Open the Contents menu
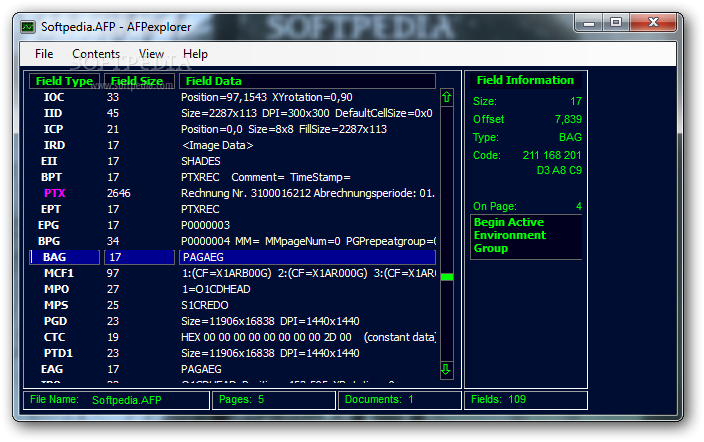Viewport: 704px width, 442px height. click(x=96, y=54)
